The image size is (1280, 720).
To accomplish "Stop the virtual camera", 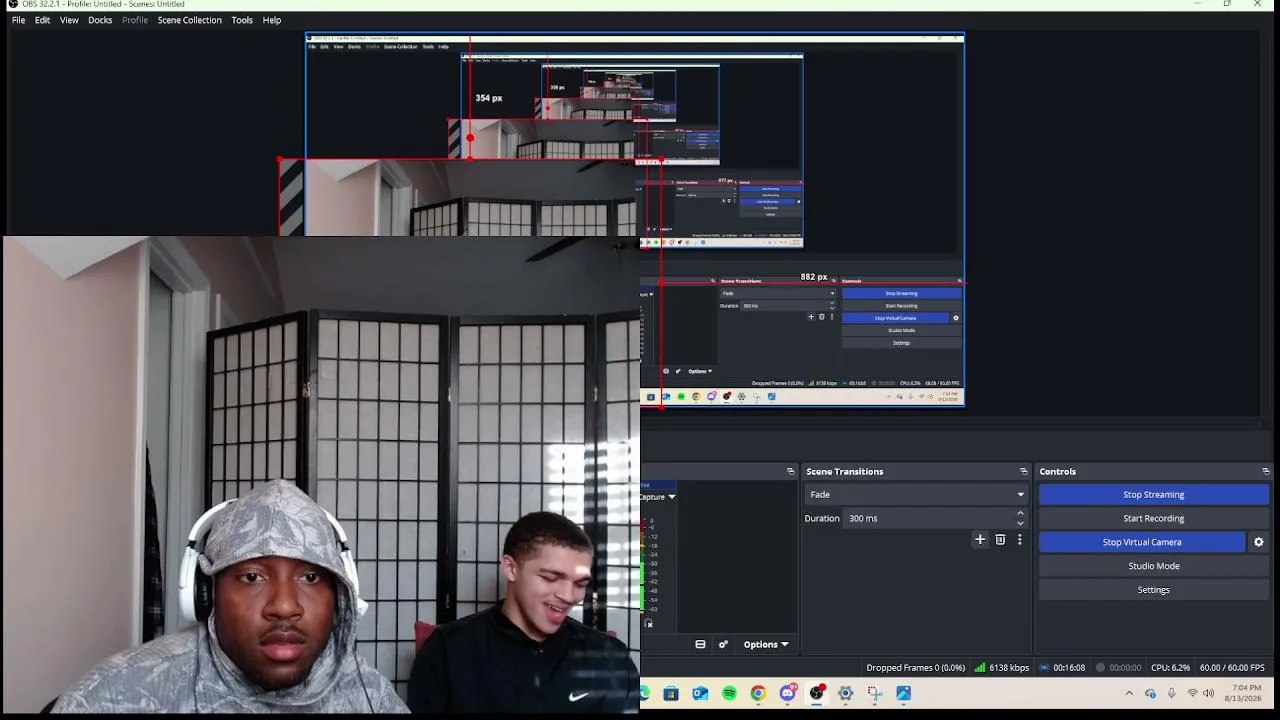I will 1142,542.
